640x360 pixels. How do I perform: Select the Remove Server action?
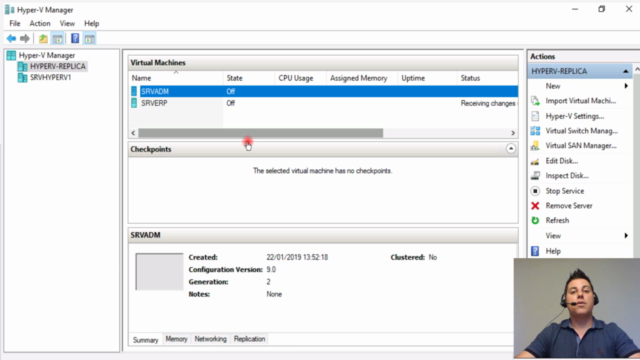(569, 206)
